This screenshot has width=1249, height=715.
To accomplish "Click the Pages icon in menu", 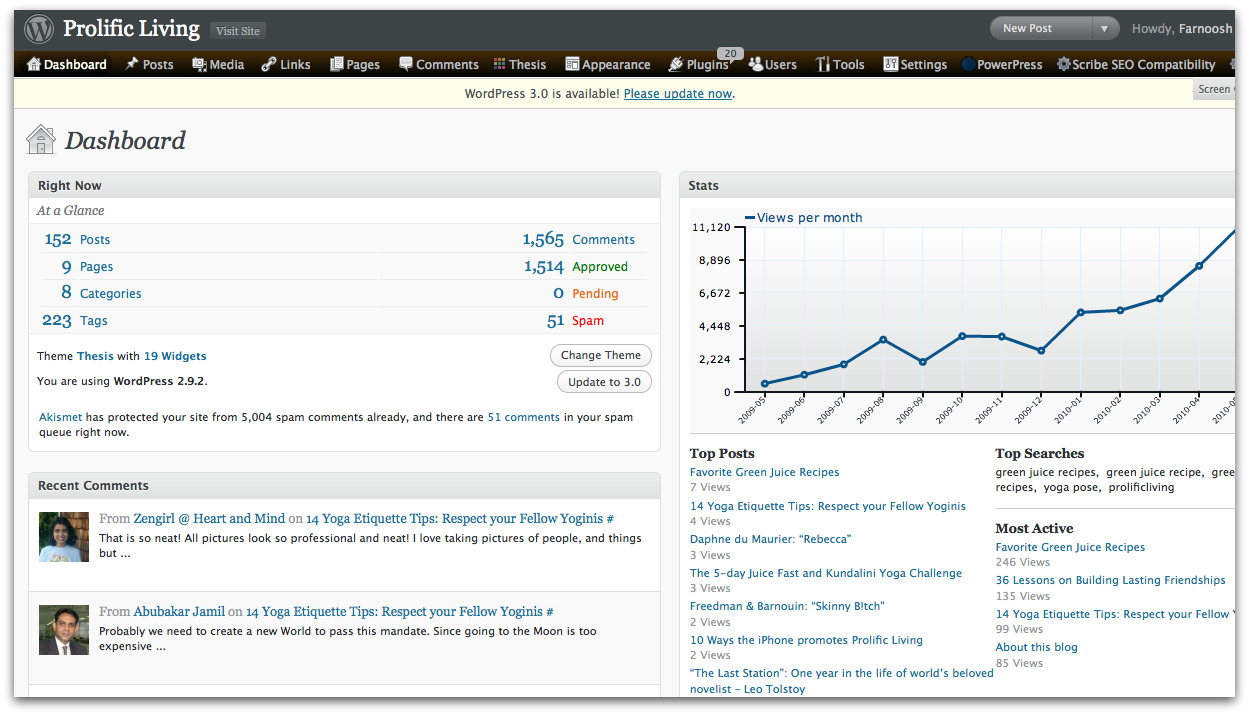I will pyautogui.click(x=336, y=64).
